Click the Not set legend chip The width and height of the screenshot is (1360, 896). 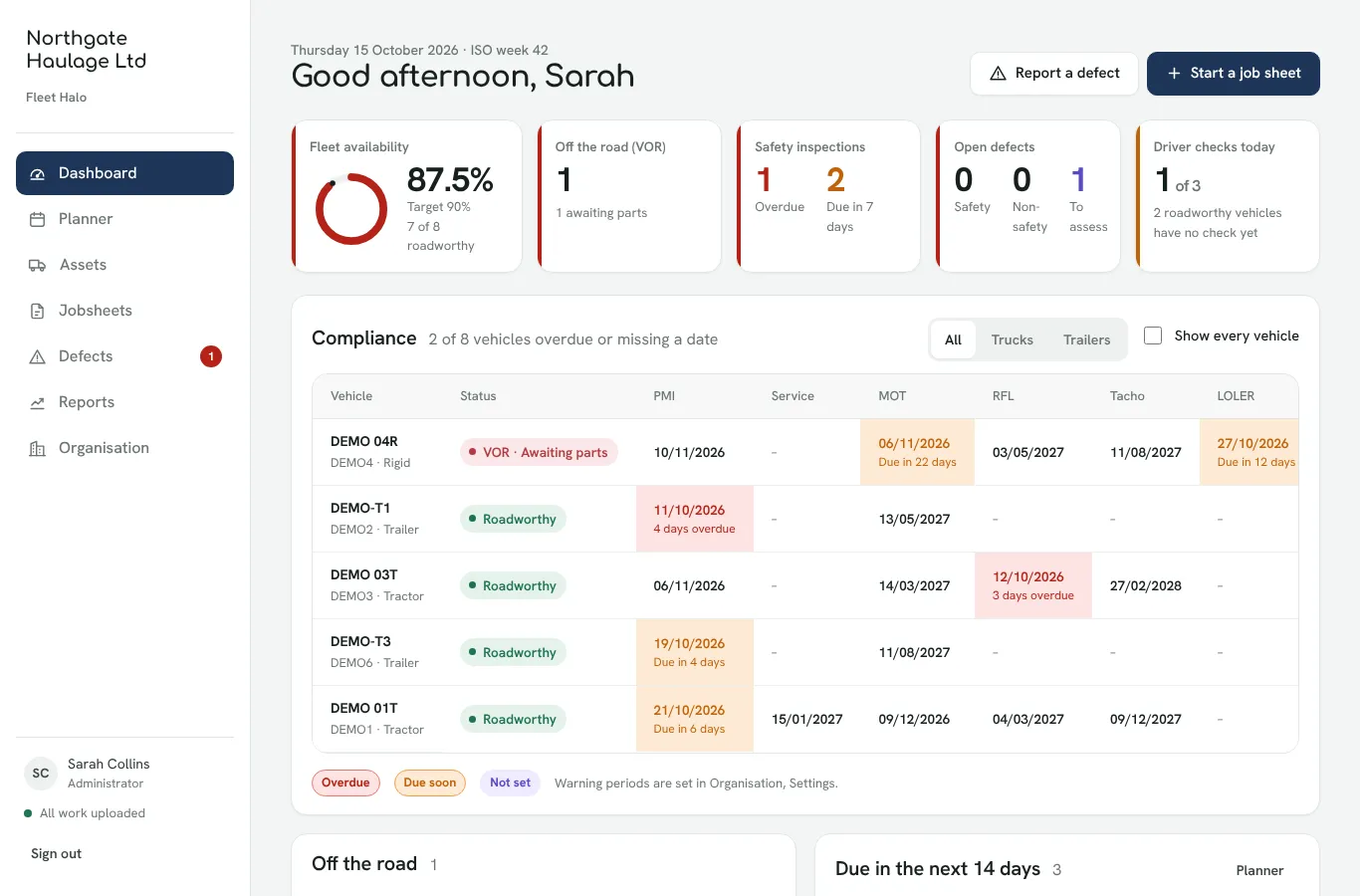click(510, 783)
